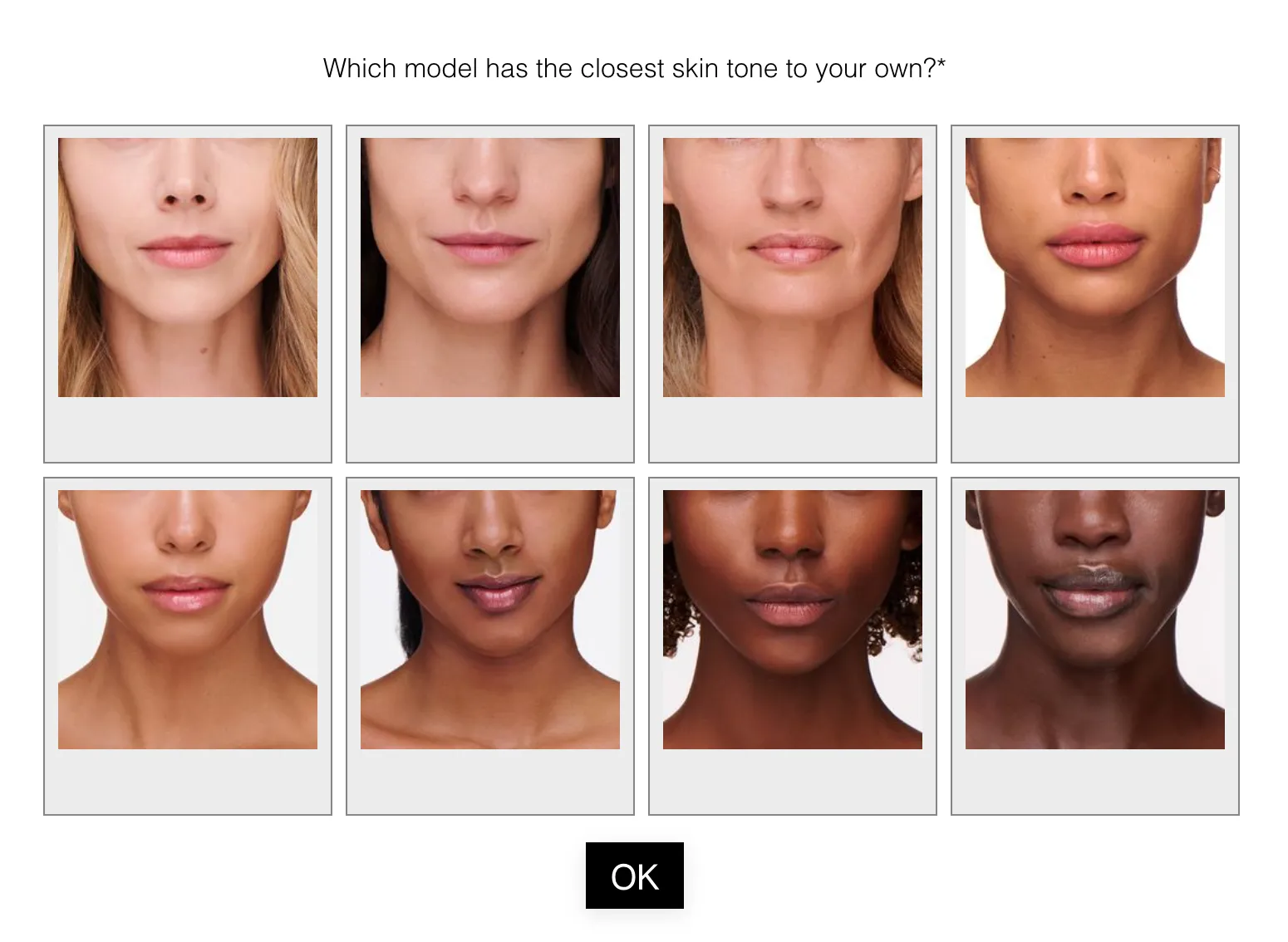The width and height of the screenshot is (1288, 942).
Task: Pick the deep brown model with curly hair
Action: tap(793, 620)
